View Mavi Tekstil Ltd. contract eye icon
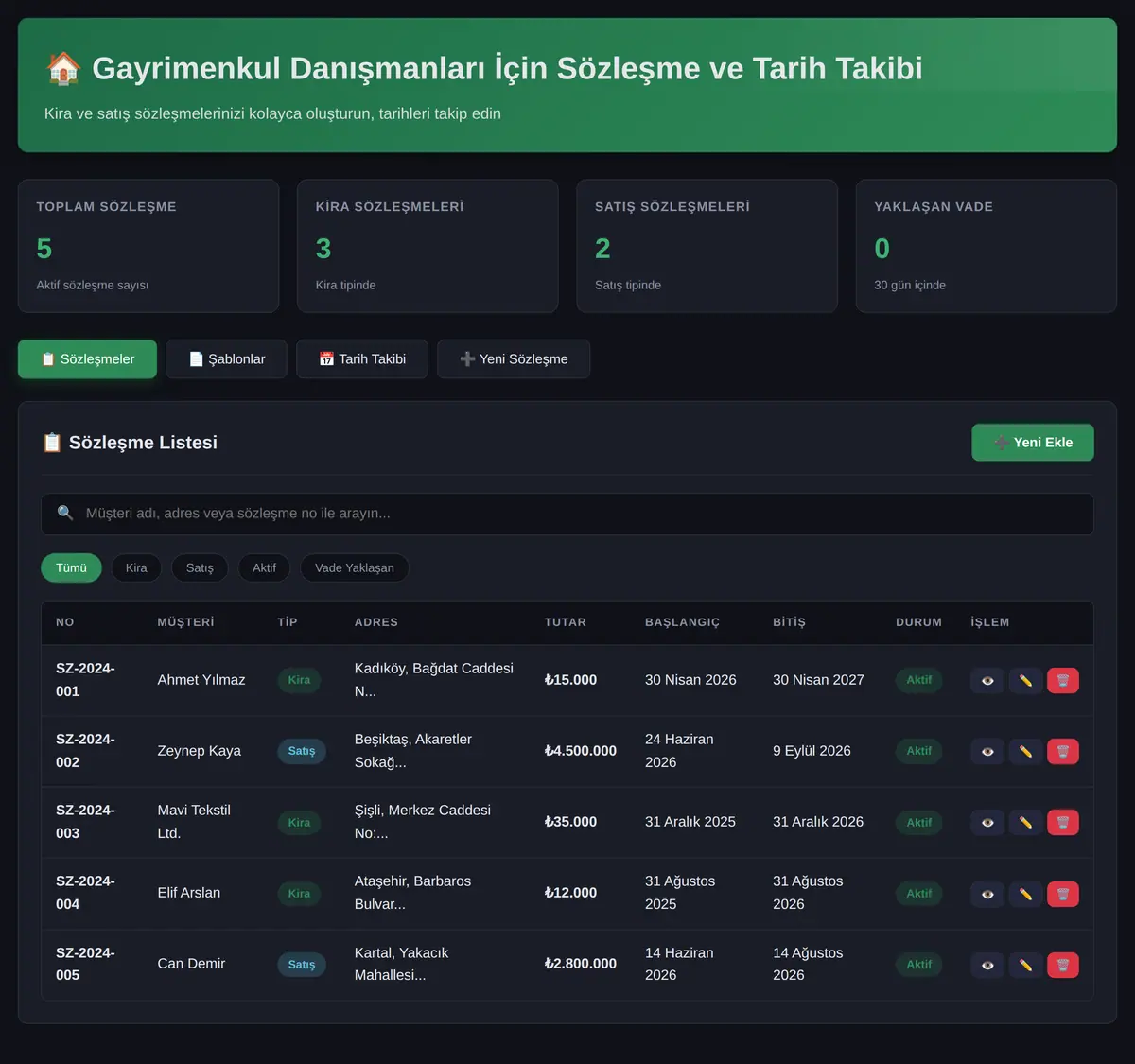1135x1064 pixels. pyautogui.click(x=987, y=823)
